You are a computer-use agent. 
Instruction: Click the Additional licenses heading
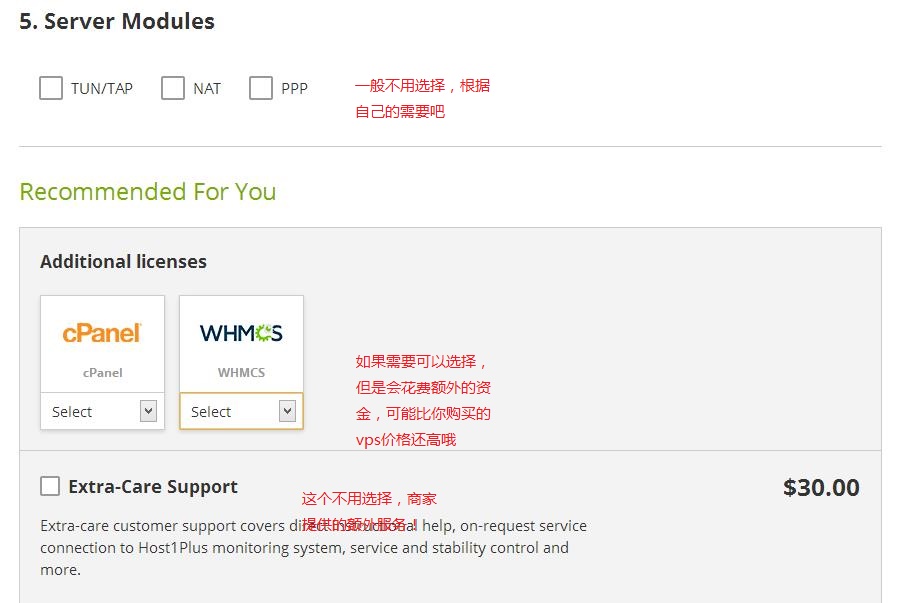(123, 261)
